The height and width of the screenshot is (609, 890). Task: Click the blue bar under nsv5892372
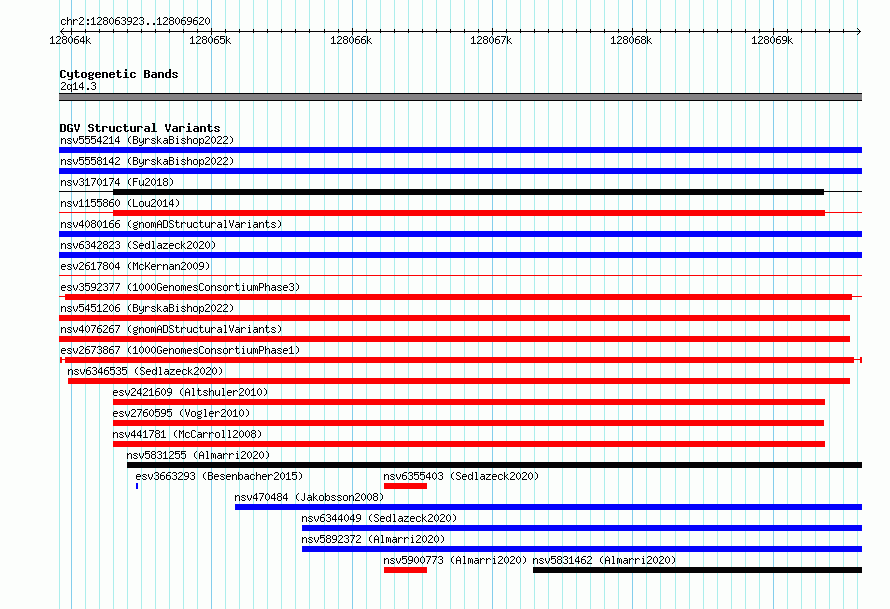coord(582,549)
